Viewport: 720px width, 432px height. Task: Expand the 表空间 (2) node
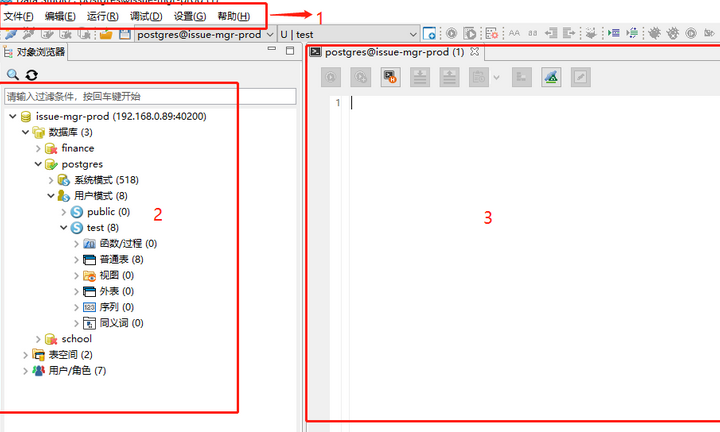26,355
